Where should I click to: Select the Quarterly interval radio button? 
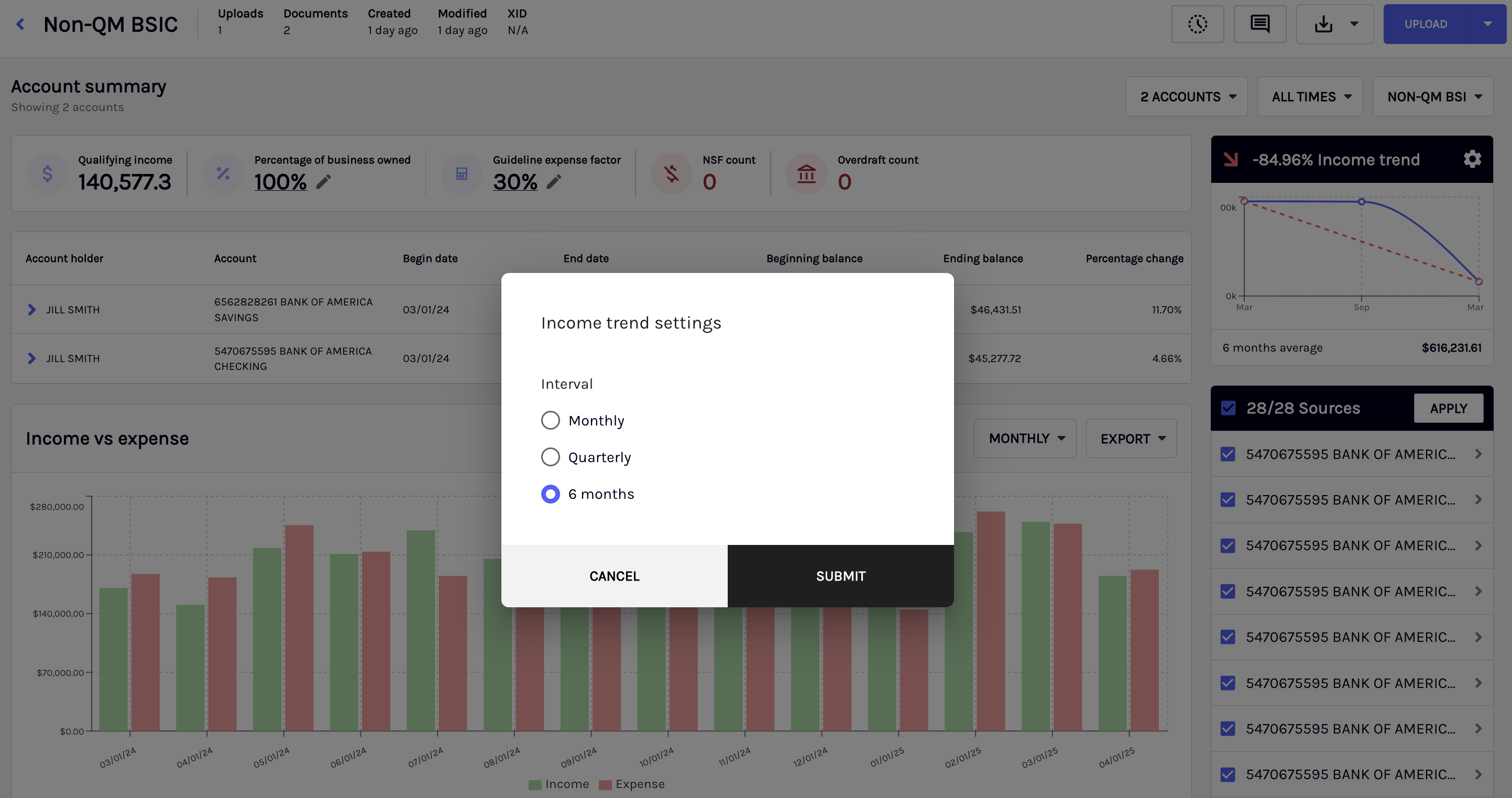pyautogui.click(x=550, y=457)
